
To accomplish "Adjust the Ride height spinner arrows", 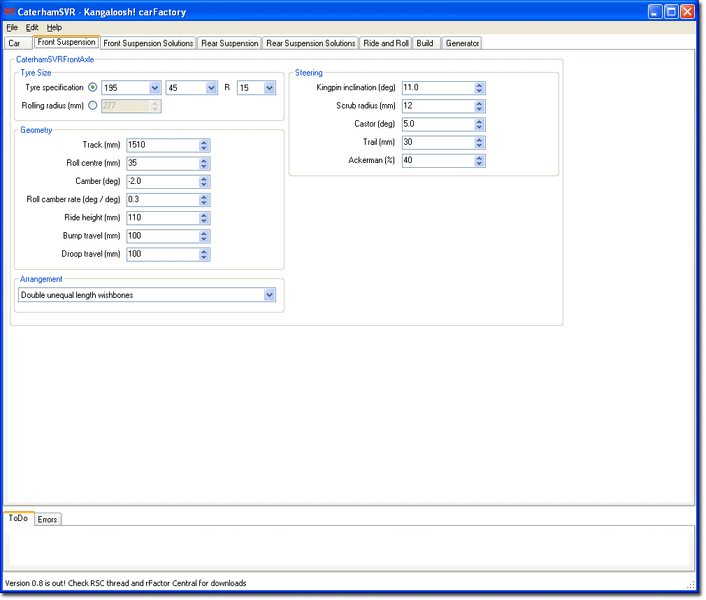I will click(x=204, y=218).
